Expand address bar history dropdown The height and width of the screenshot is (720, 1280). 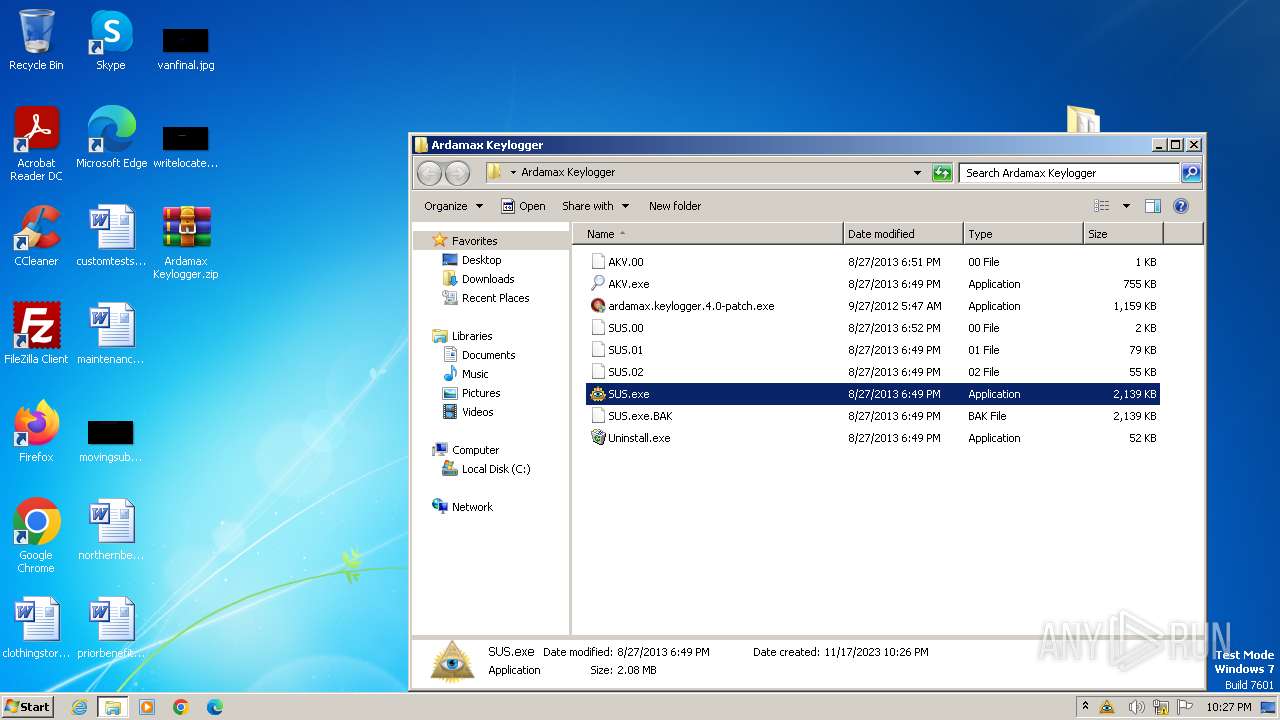click(917, 173)
